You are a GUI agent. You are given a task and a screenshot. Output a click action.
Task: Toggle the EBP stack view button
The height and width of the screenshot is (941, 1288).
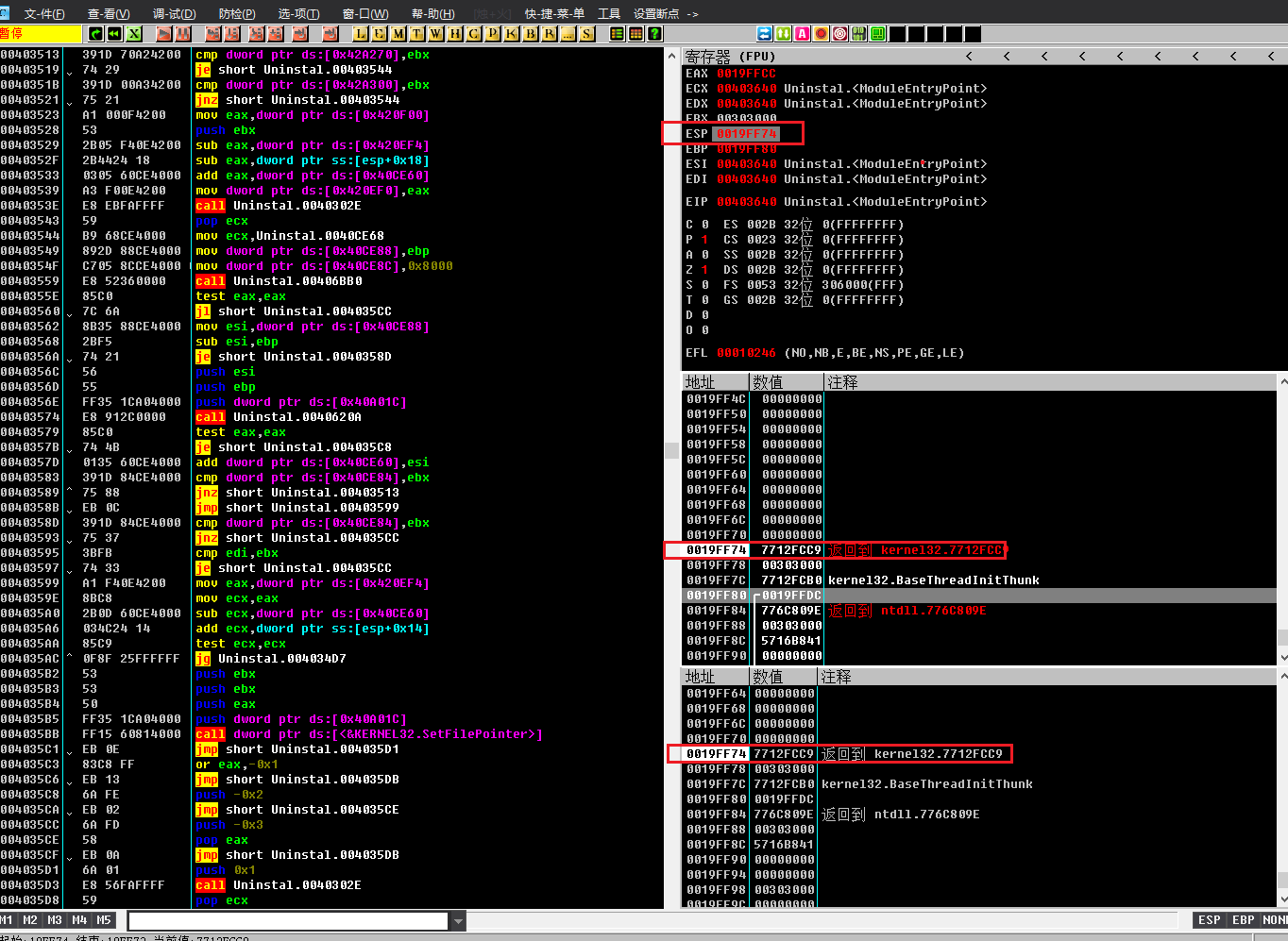1243,920
